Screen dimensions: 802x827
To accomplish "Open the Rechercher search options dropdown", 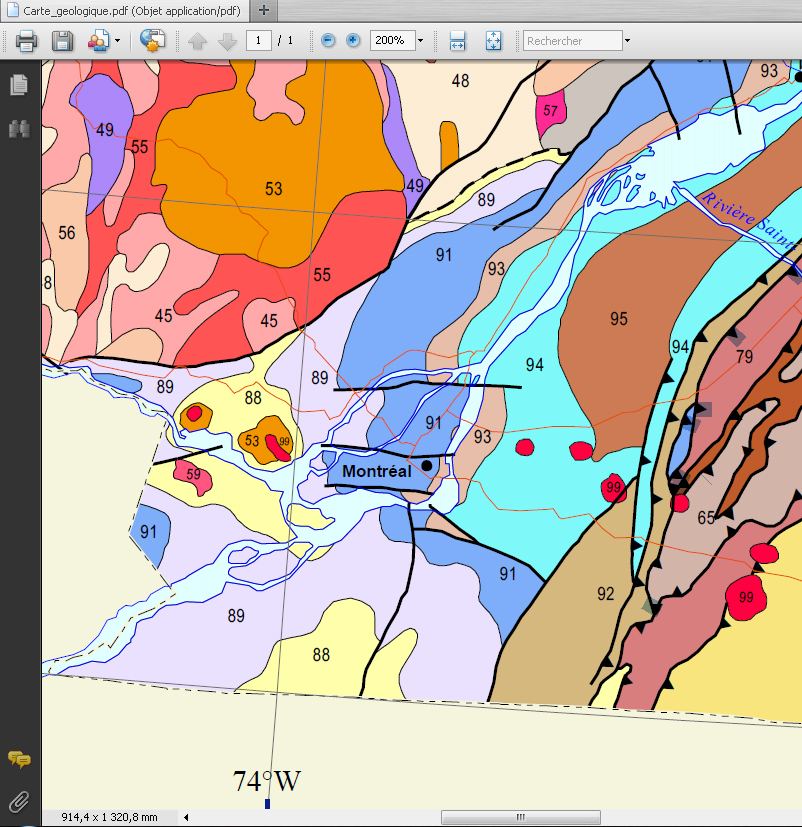I will coord(627,41).
